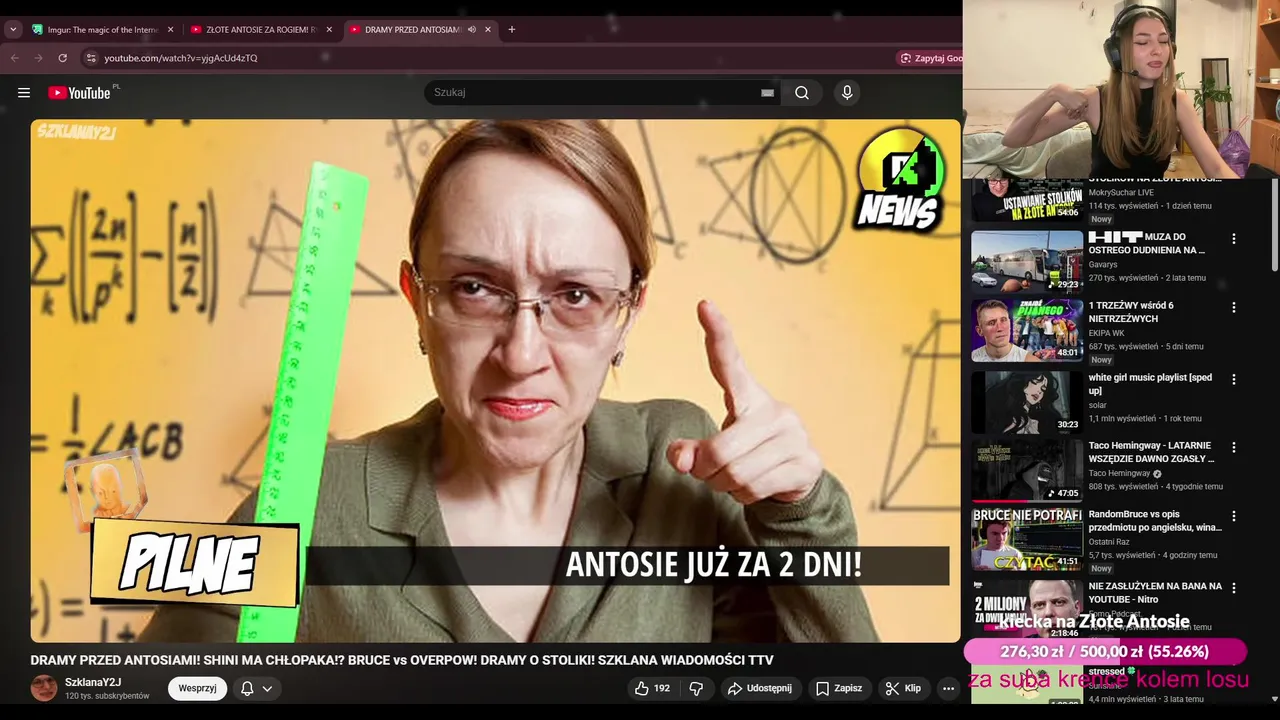Open MokrySuchar LIVE stoliki video thumbnail
This screenshot has width=1280, height=720.
[x=1027, y=200]
